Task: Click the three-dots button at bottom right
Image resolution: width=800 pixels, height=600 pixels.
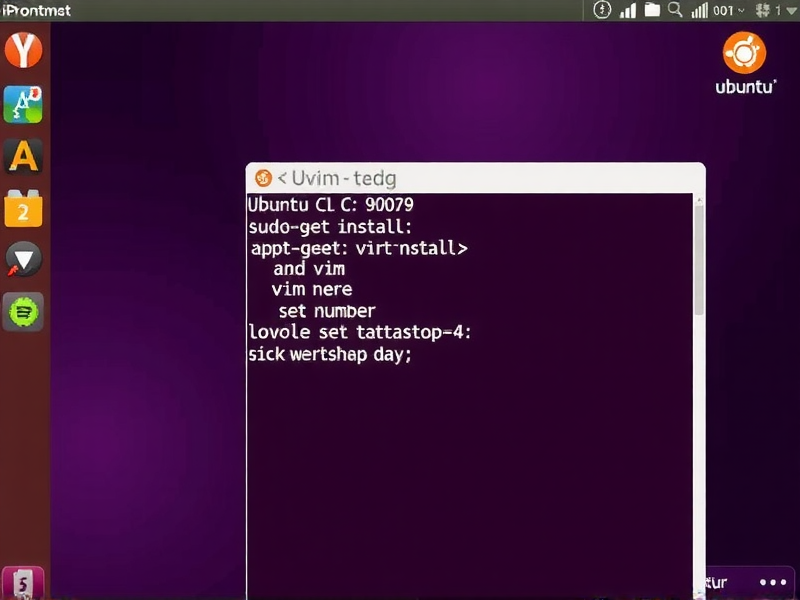Action: click(773, 582)
